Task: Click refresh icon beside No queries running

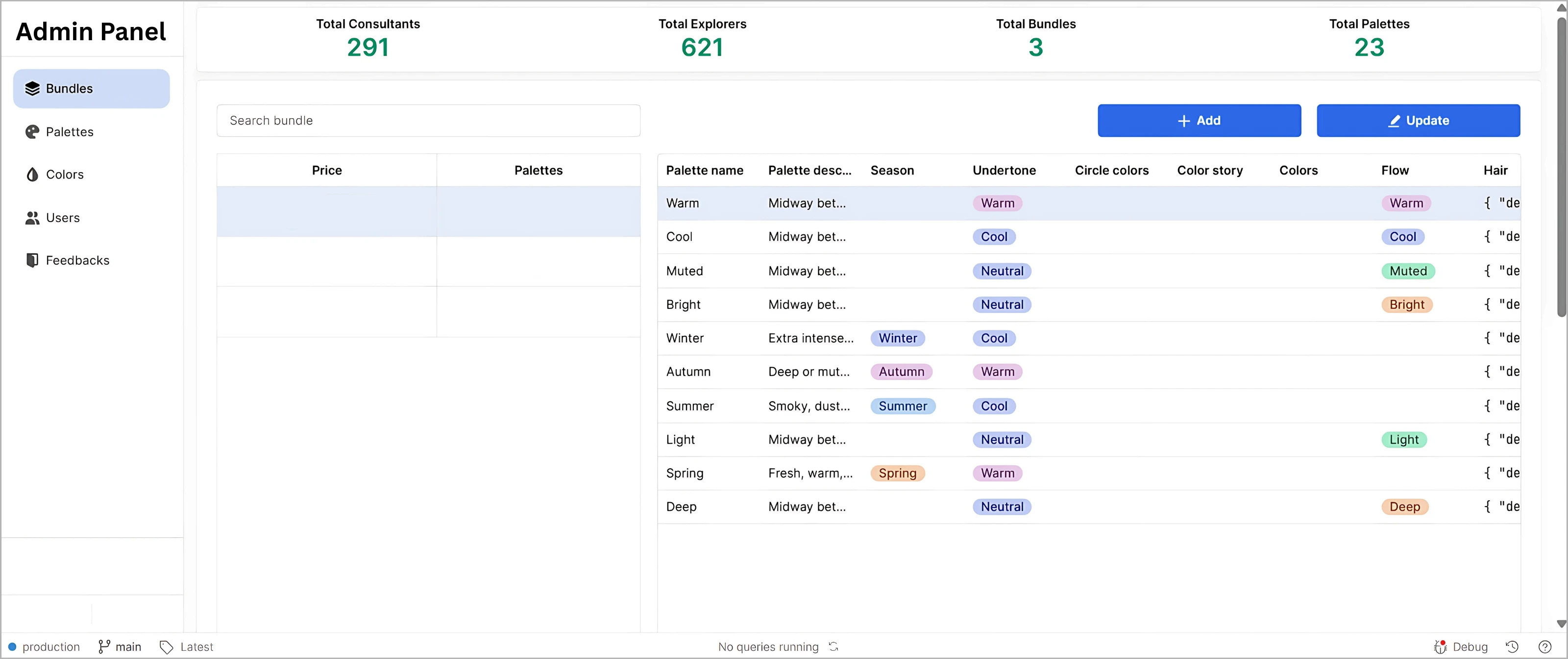Action: 834,647
